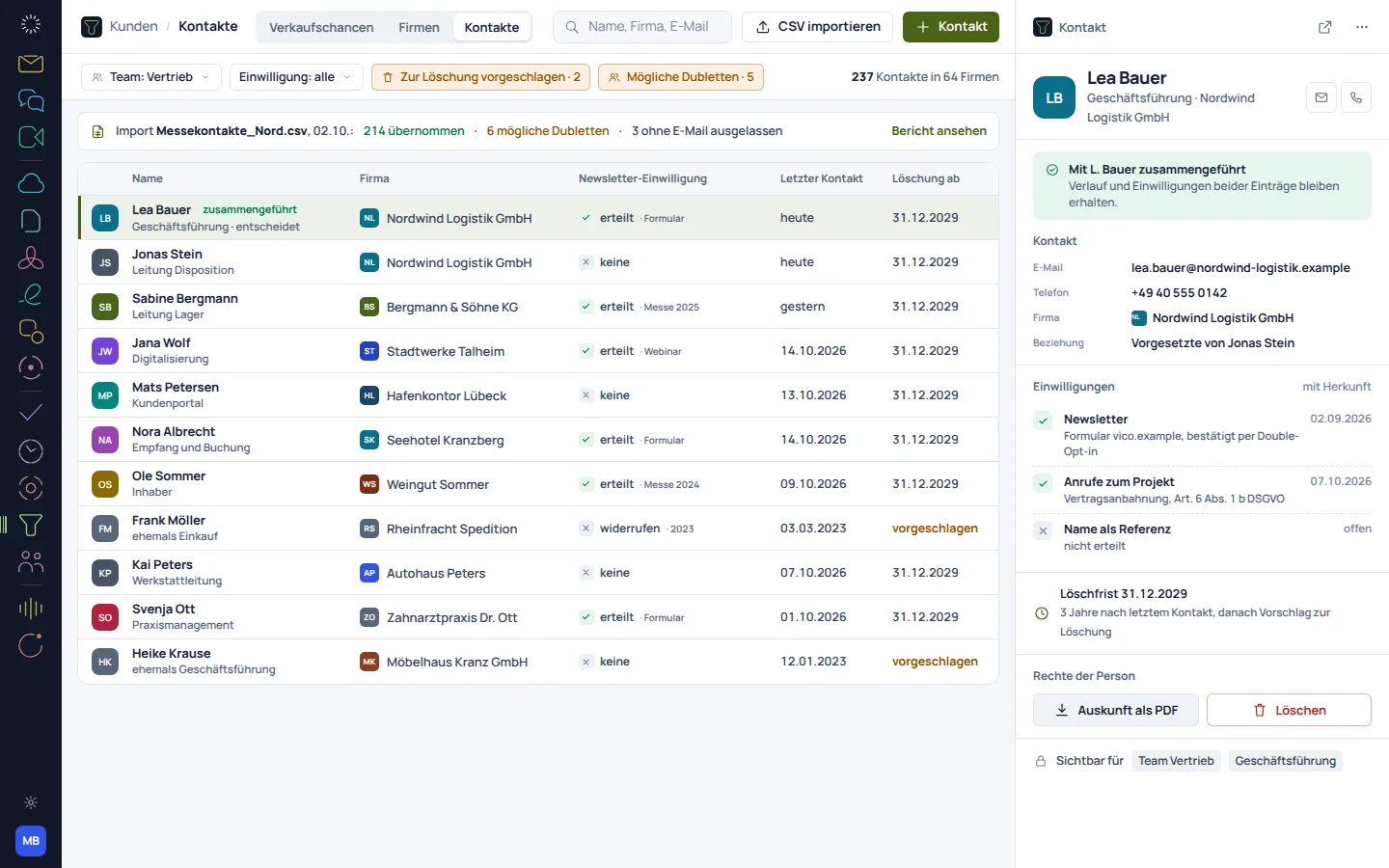This screenshot has height=868, width=1389.
Task: Toggle the Anrufe zum Projekt consent checkbox
Action: [1043, 483]
